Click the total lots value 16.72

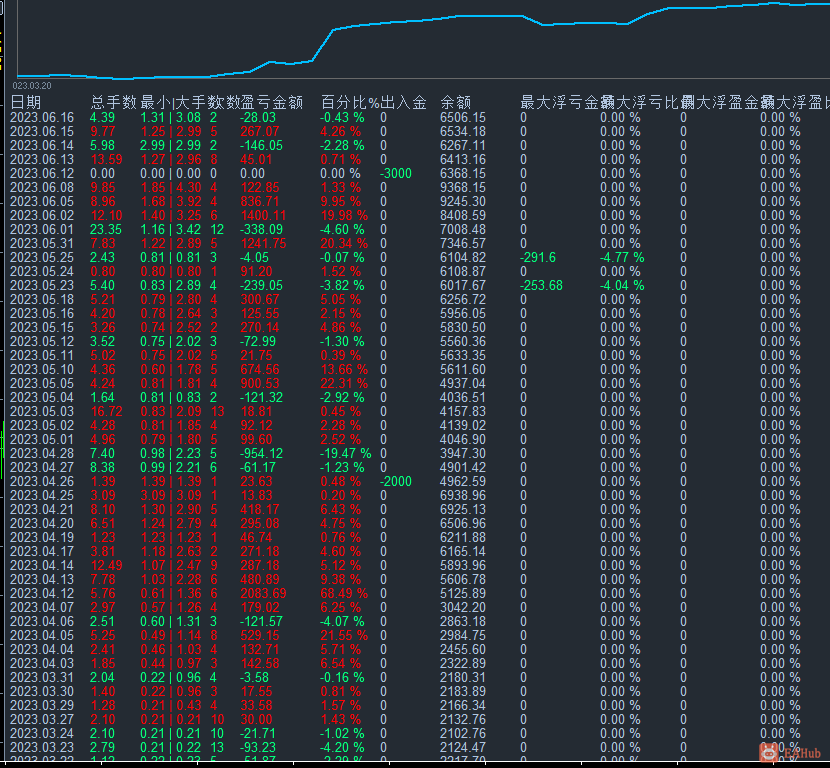[x=106, y=411]
